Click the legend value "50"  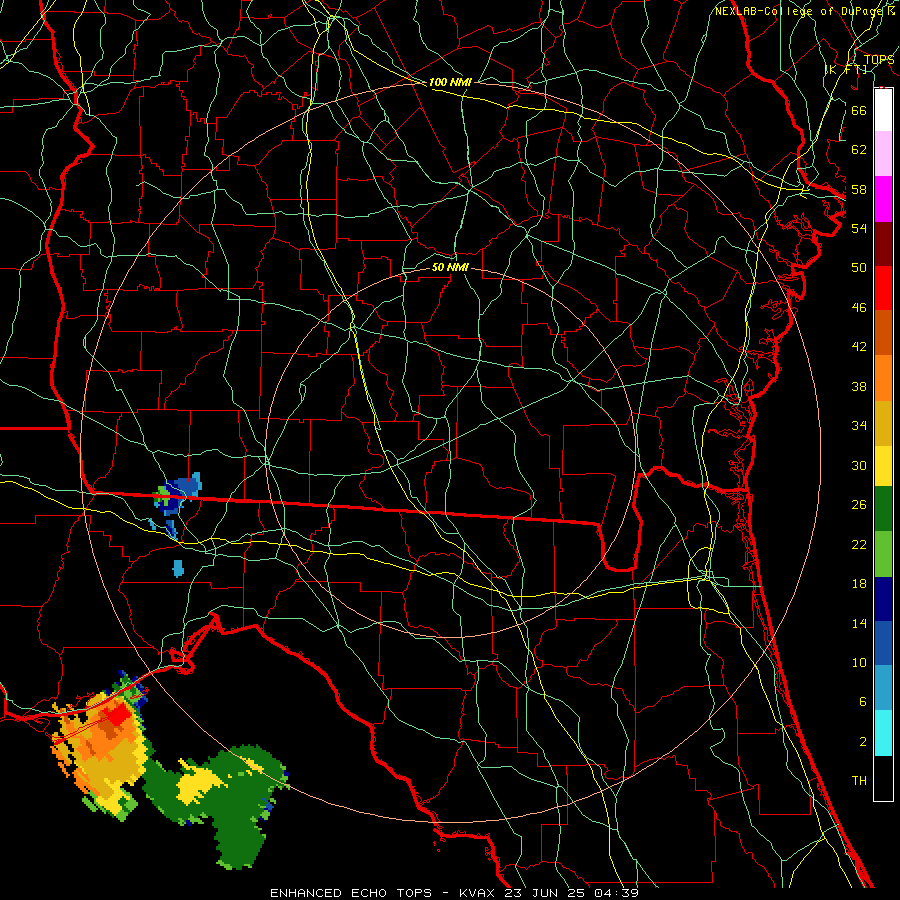859,268
